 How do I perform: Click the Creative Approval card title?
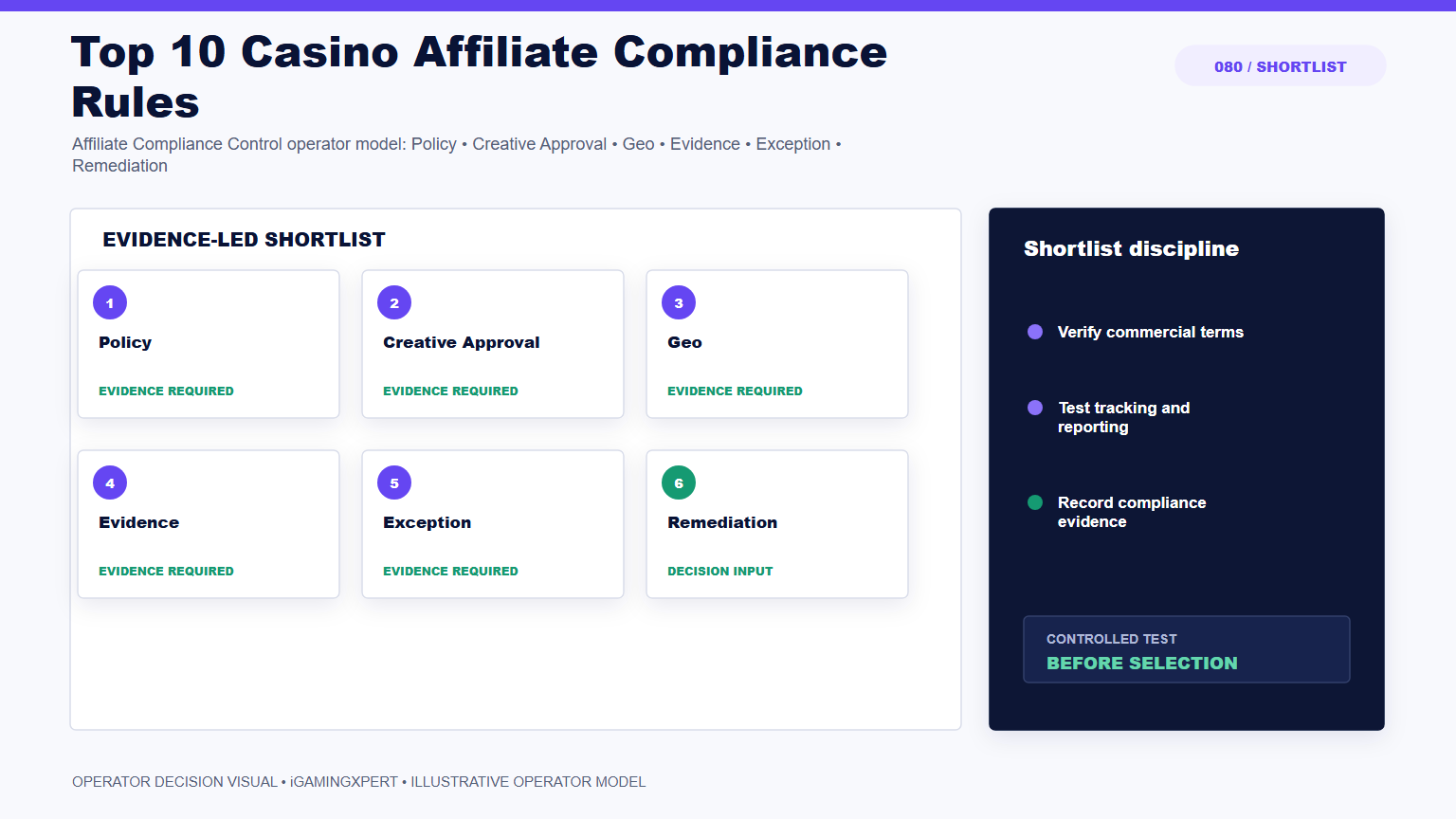(x=462, y=342)
